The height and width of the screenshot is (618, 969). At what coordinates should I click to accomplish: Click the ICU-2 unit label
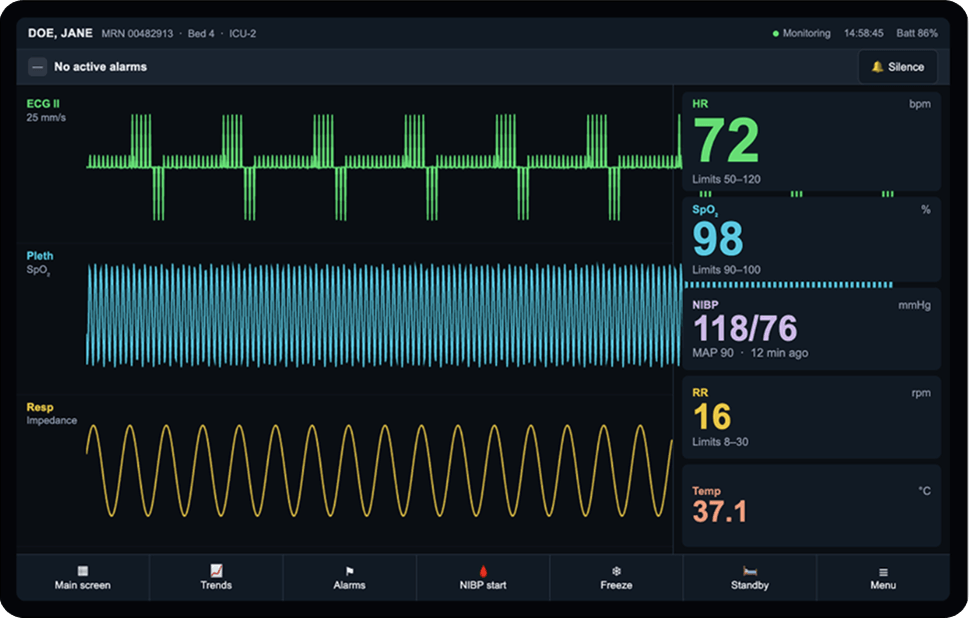click(x=242, y=33)
